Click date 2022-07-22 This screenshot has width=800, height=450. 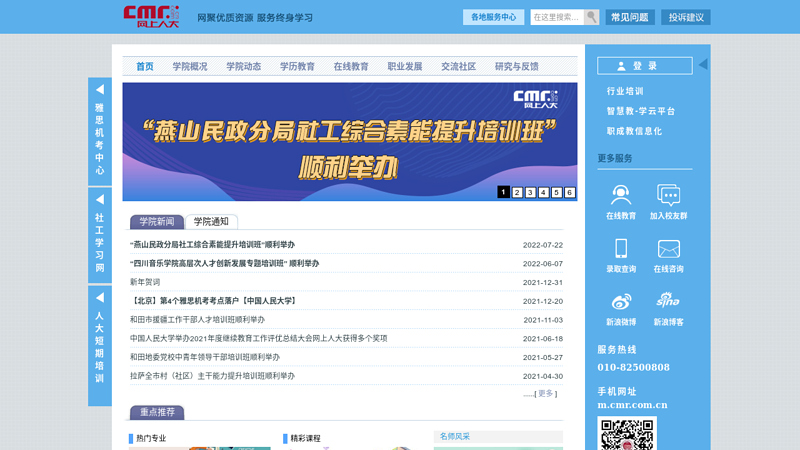(543, 245)
